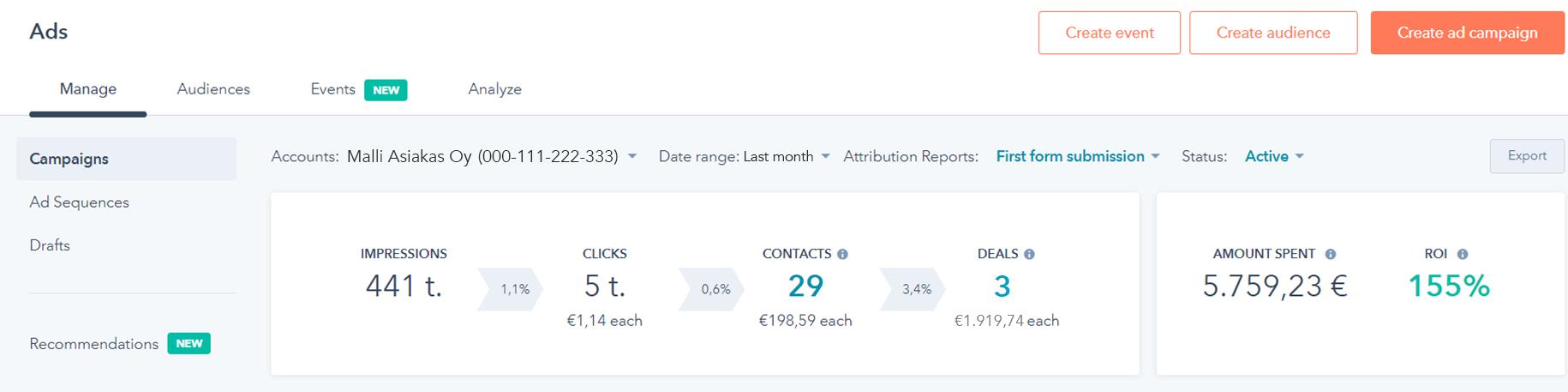Click the Deals info icon
Screen dimensions: 1568x392
pos(1029,254)
